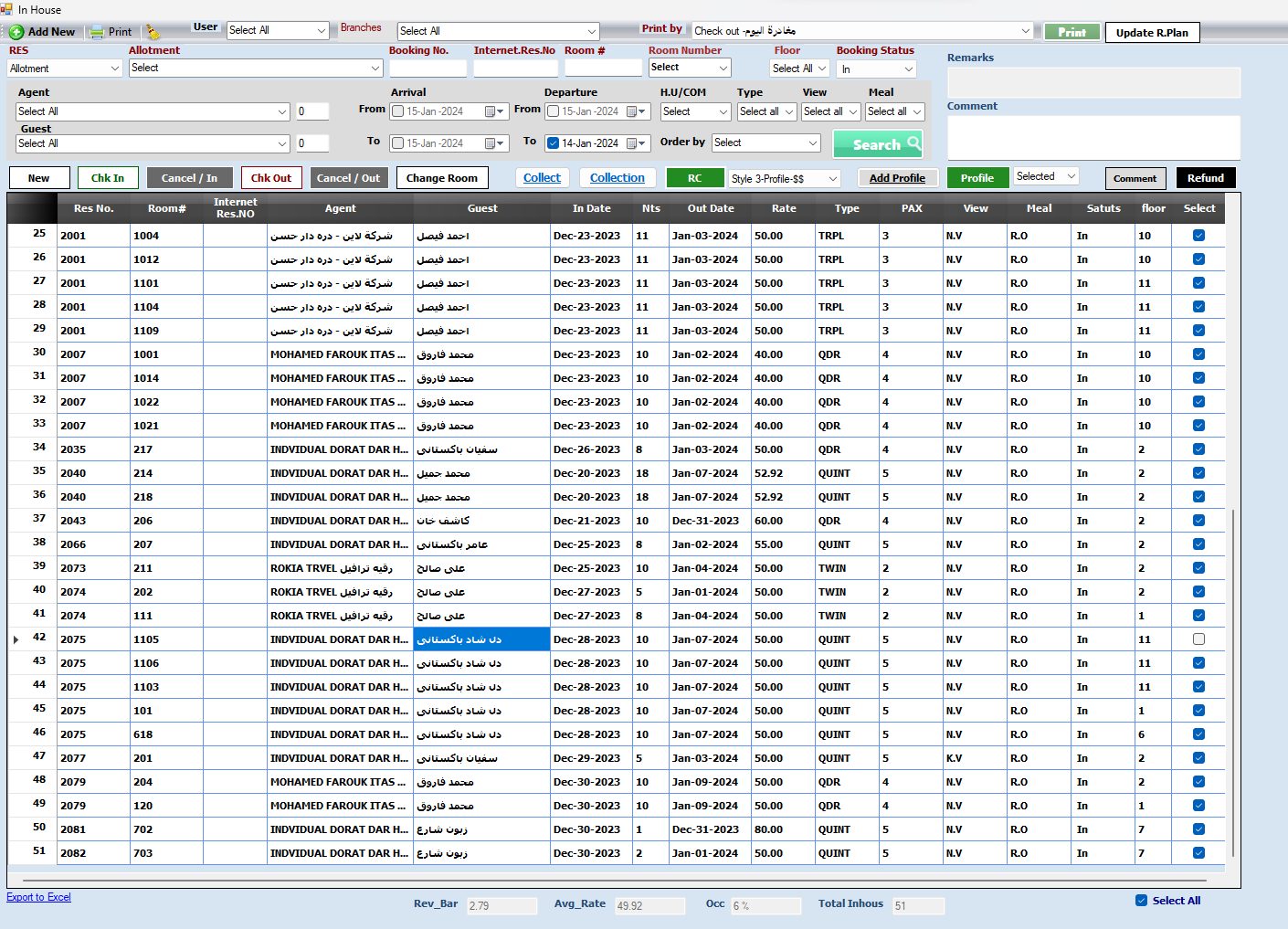This screenshot has height=929, width=1288.
Task: Open the Collect link
Action: pyautogui.click(x=543, y=178)
